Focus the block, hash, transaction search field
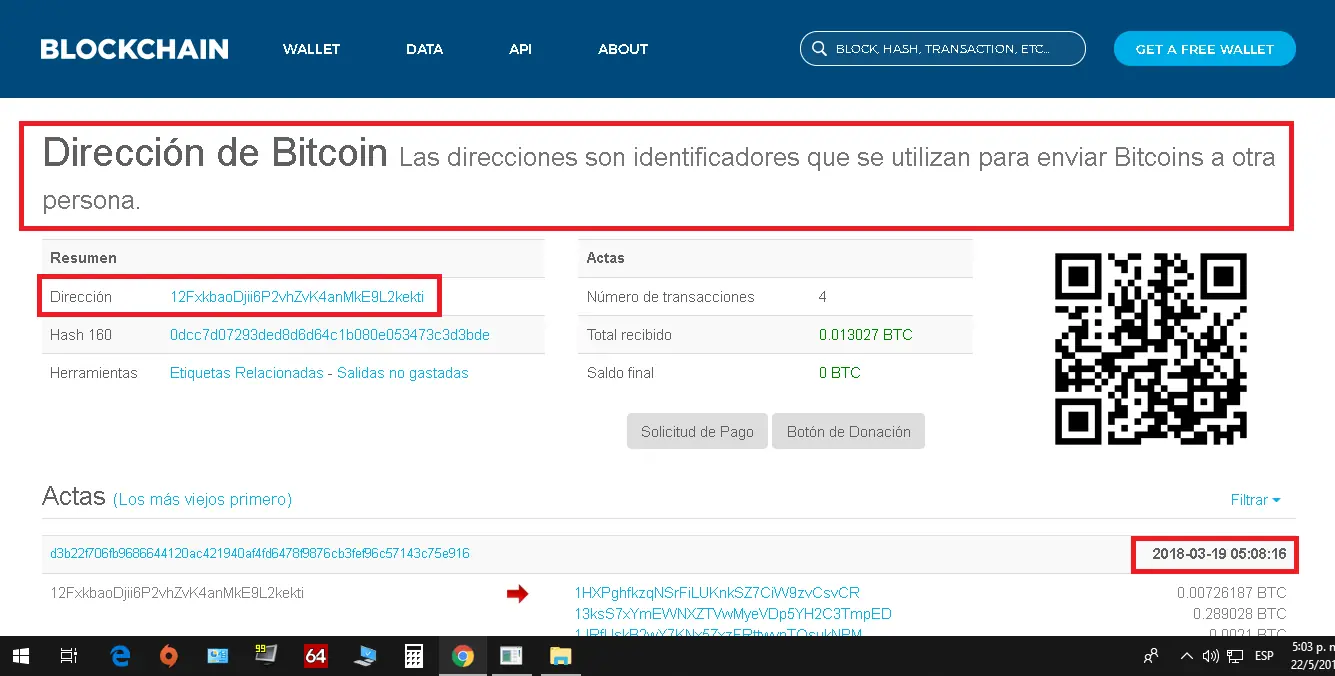Viewport: 1335px width, 676px height. [x=942, y=49]
